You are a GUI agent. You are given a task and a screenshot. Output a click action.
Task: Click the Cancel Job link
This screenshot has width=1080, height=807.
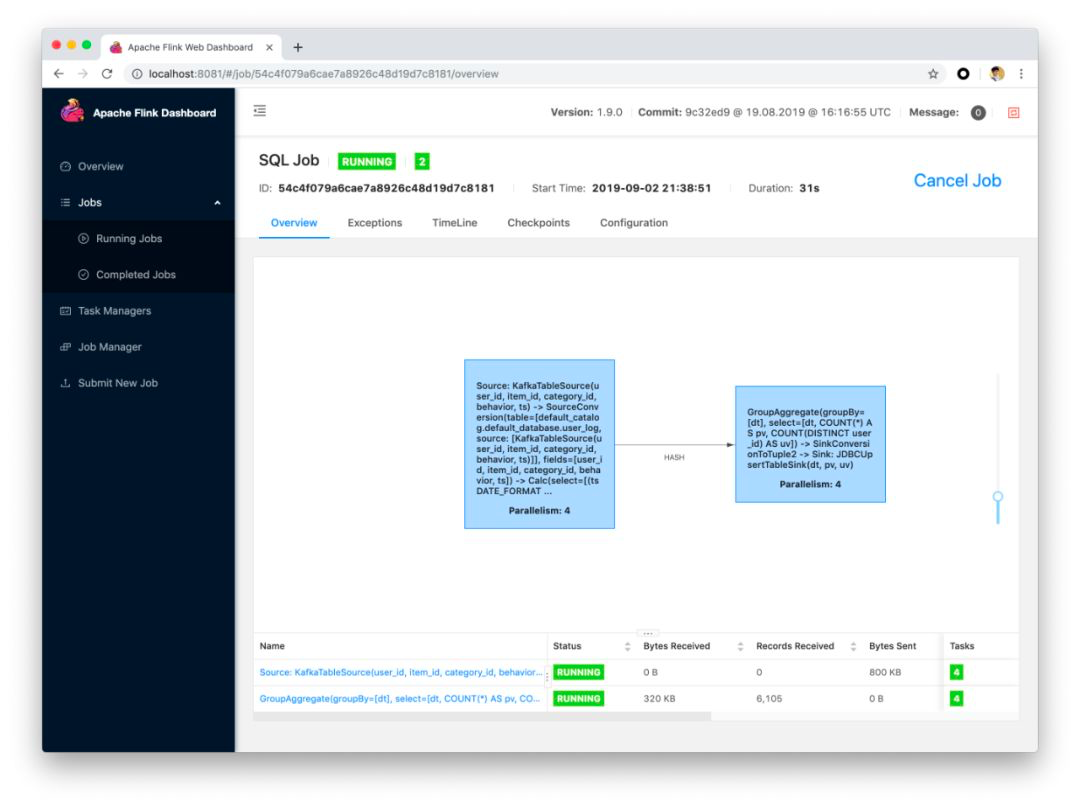(x=957, y=180)
